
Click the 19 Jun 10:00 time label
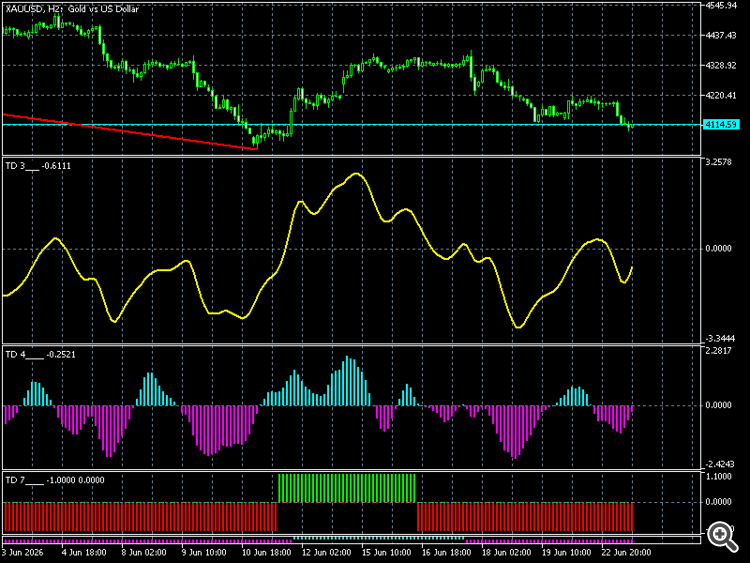[566, 552]
